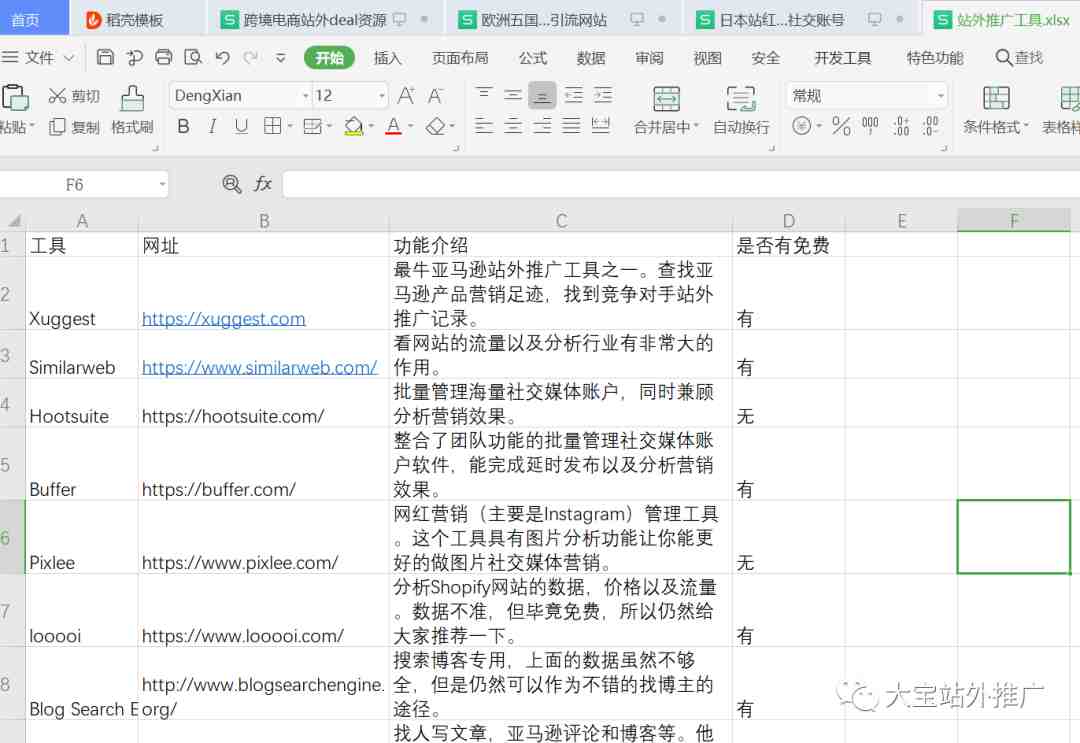This screenshot has height=743, width=1080.
Task: Toggle 自动换行 wrap text
Action: (741, 110)
